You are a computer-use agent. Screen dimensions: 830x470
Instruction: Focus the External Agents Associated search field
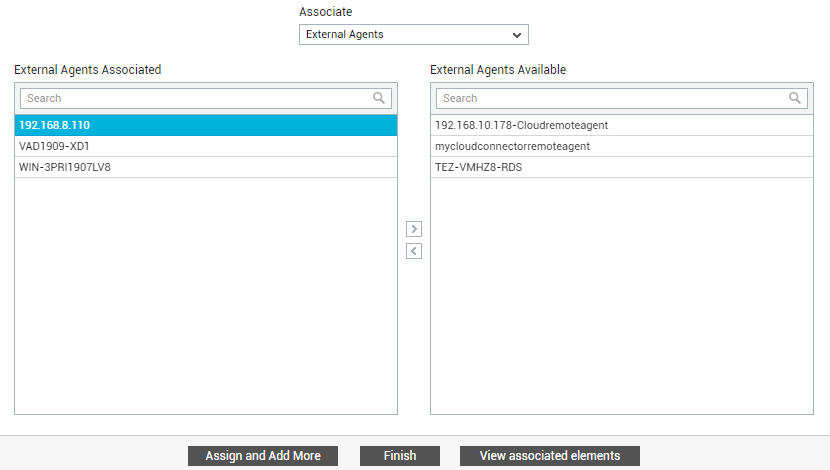[x=206, y=98]
